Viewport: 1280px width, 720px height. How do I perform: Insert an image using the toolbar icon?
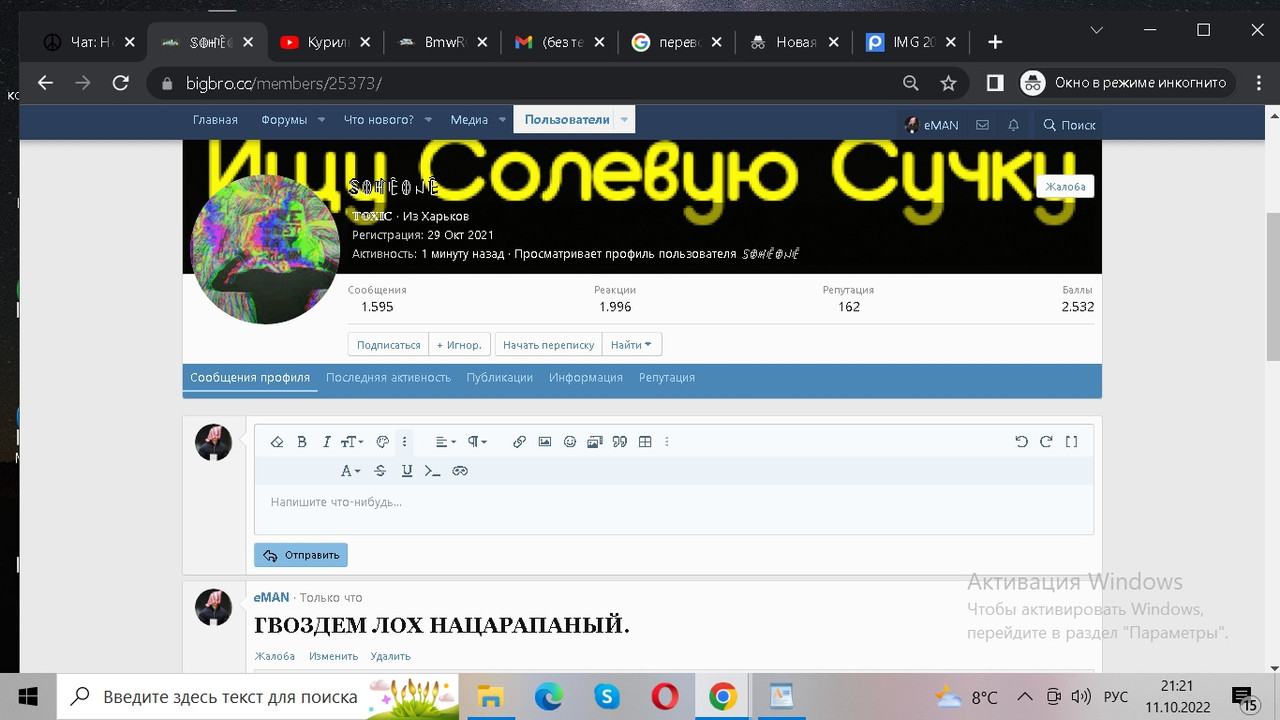(x=544, y=441)
